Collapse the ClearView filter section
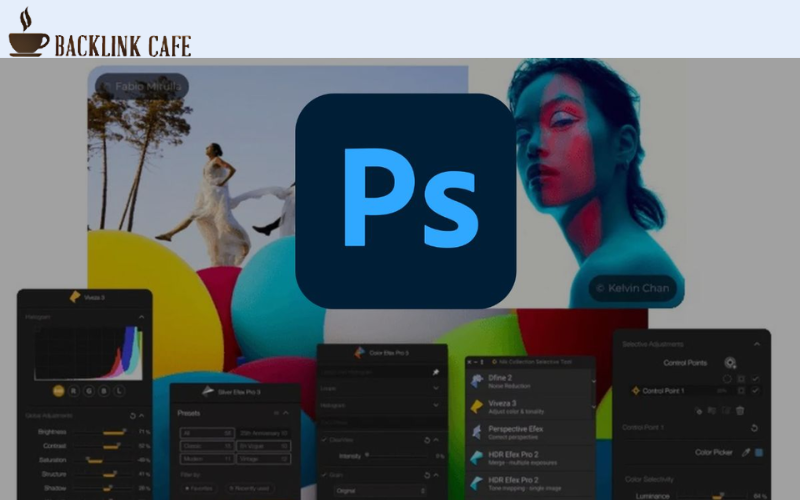The image size is (800, 500). point(436,440)
